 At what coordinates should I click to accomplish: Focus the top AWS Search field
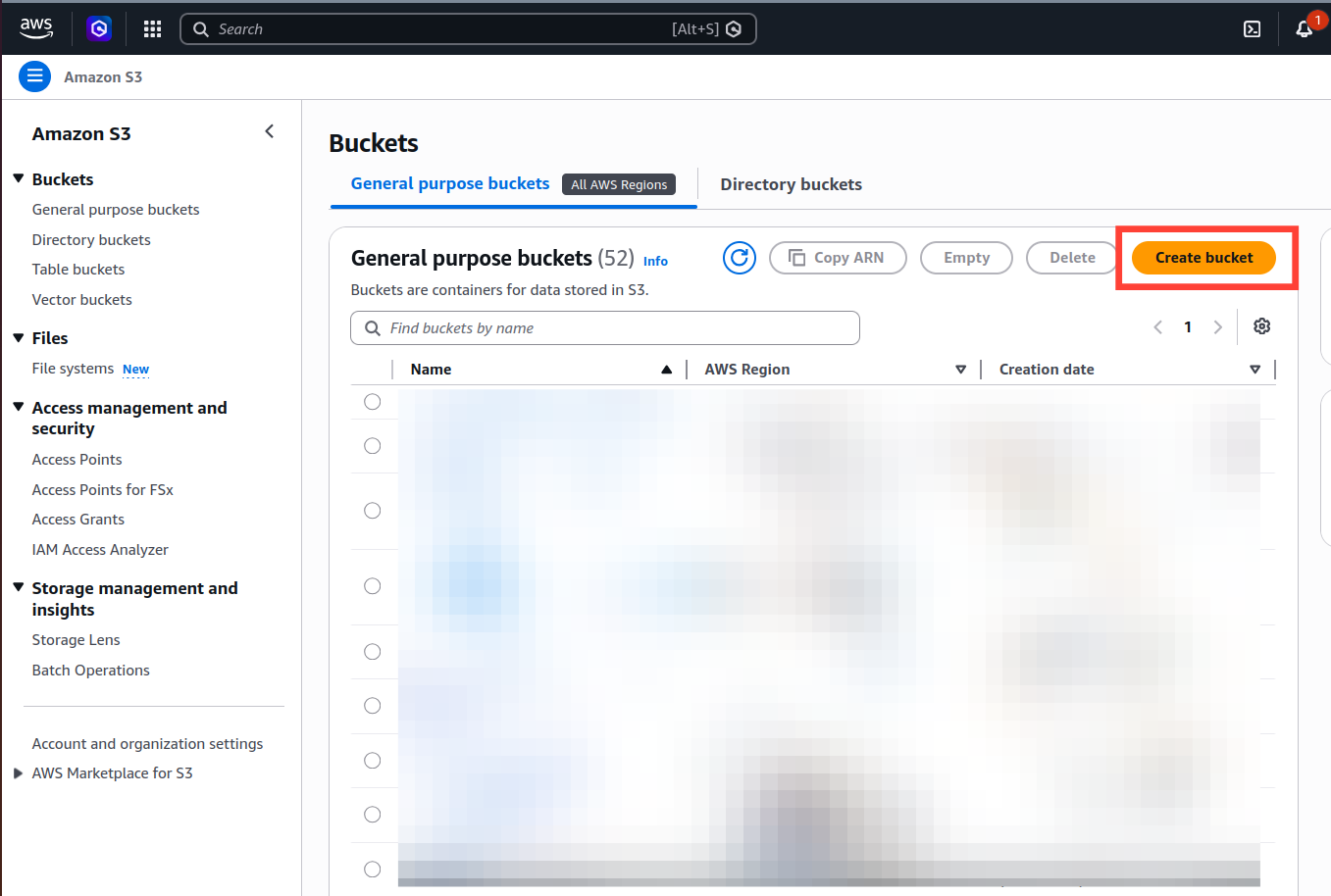468,29
